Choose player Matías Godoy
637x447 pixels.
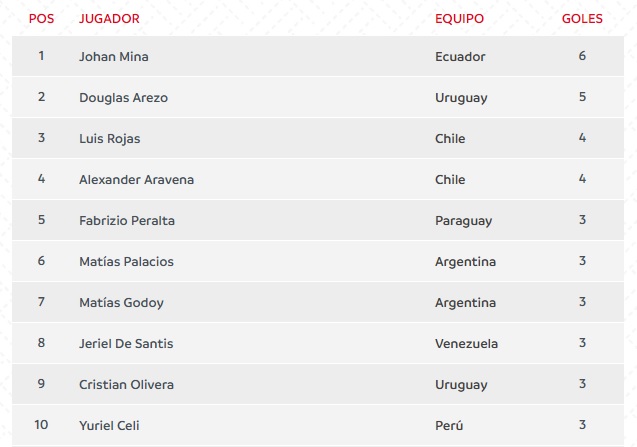[121, 303]
